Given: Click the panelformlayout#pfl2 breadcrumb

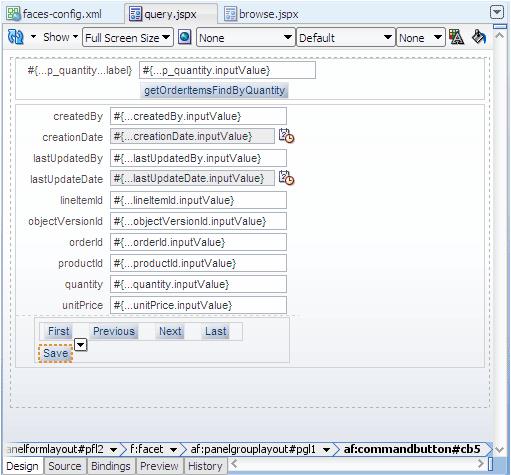Looking at the screenshot, I should click(55, 449).
